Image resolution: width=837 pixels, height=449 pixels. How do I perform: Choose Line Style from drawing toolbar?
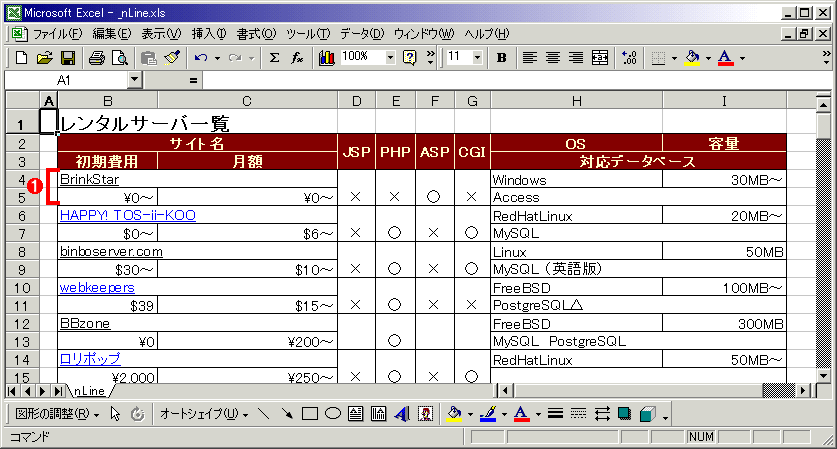click(555, 414)
